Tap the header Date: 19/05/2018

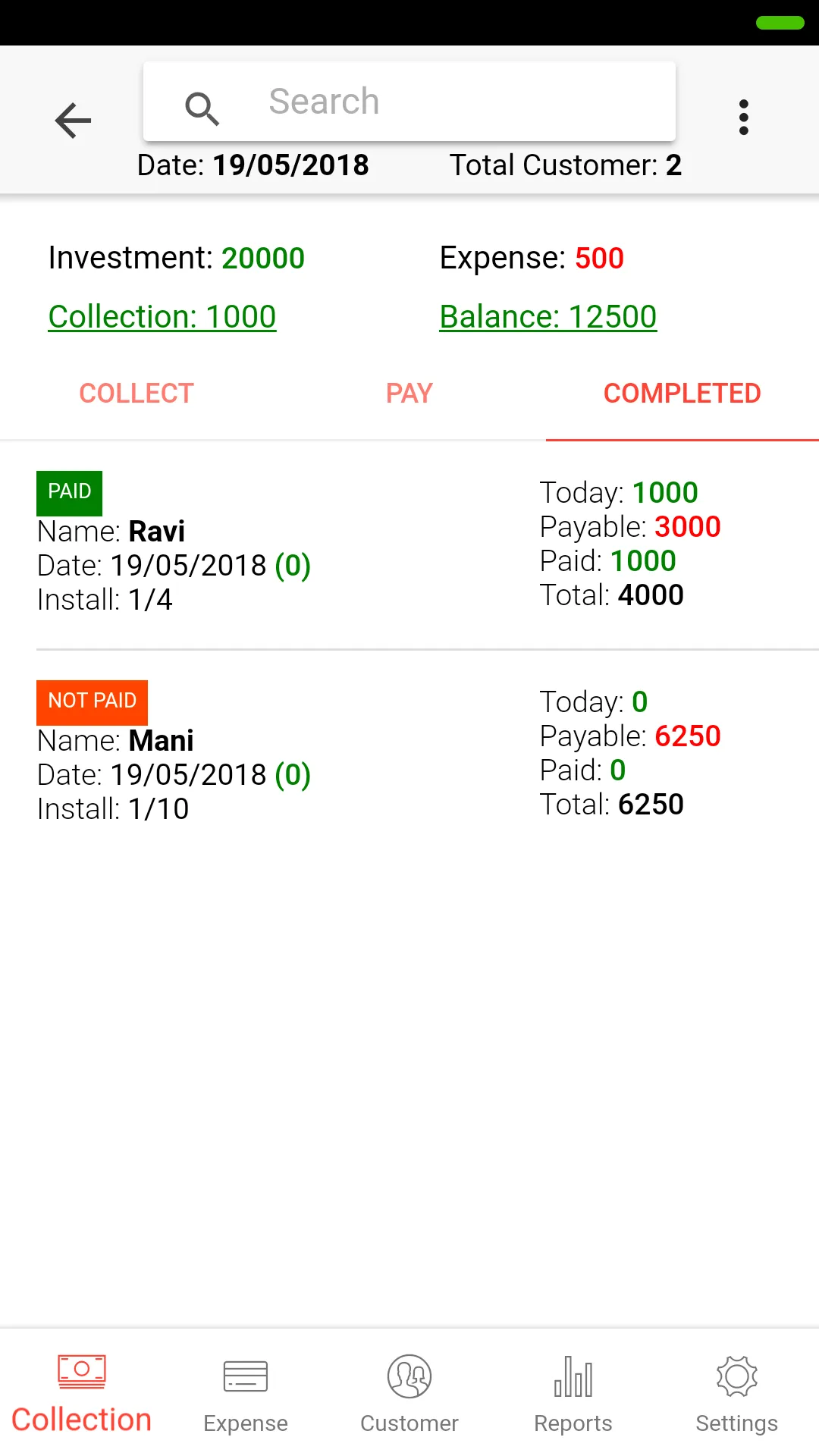pos(253,165)
